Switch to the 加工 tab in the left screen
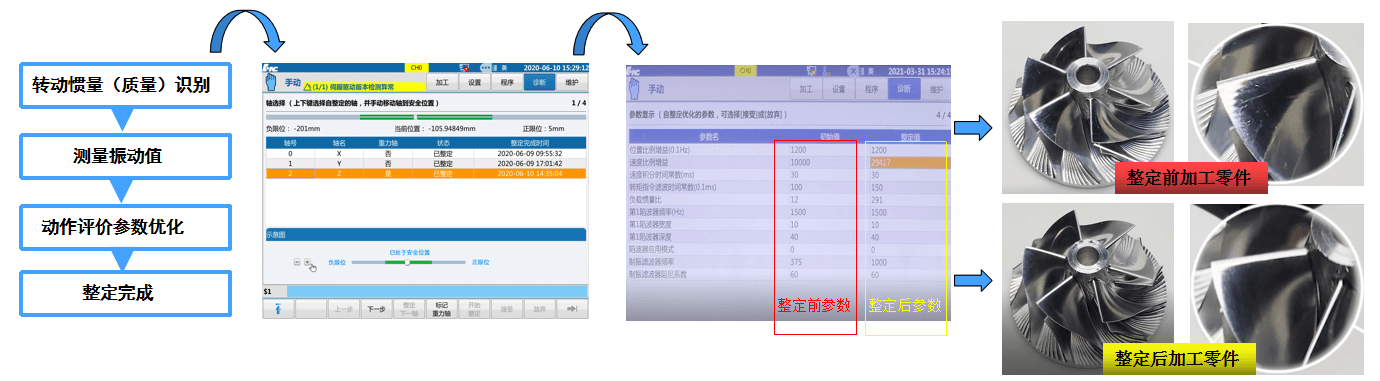This screenshot has width=1380, height=381. (x=442, y=83)
